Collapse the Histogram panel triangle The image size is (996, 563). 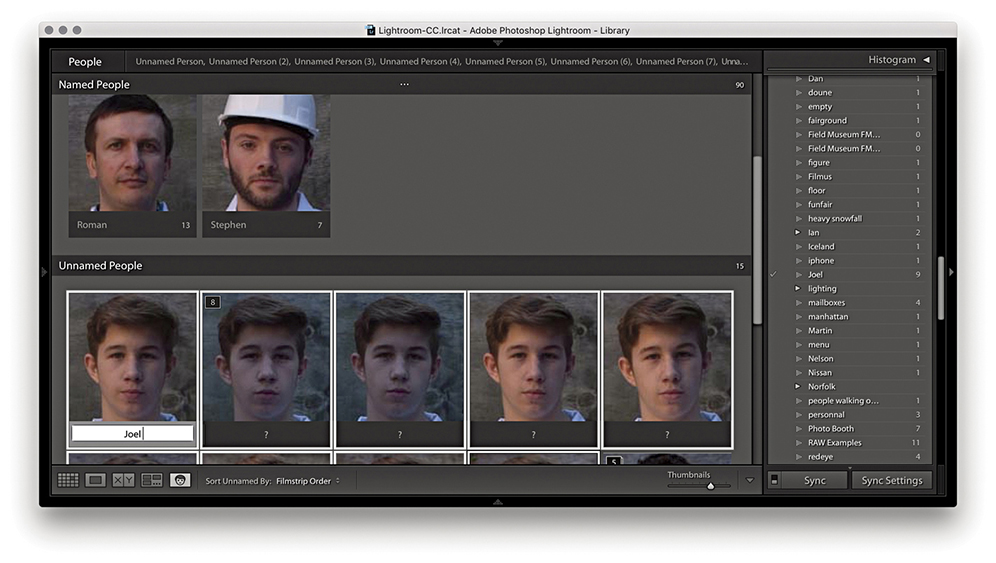[x=926, y=60]
